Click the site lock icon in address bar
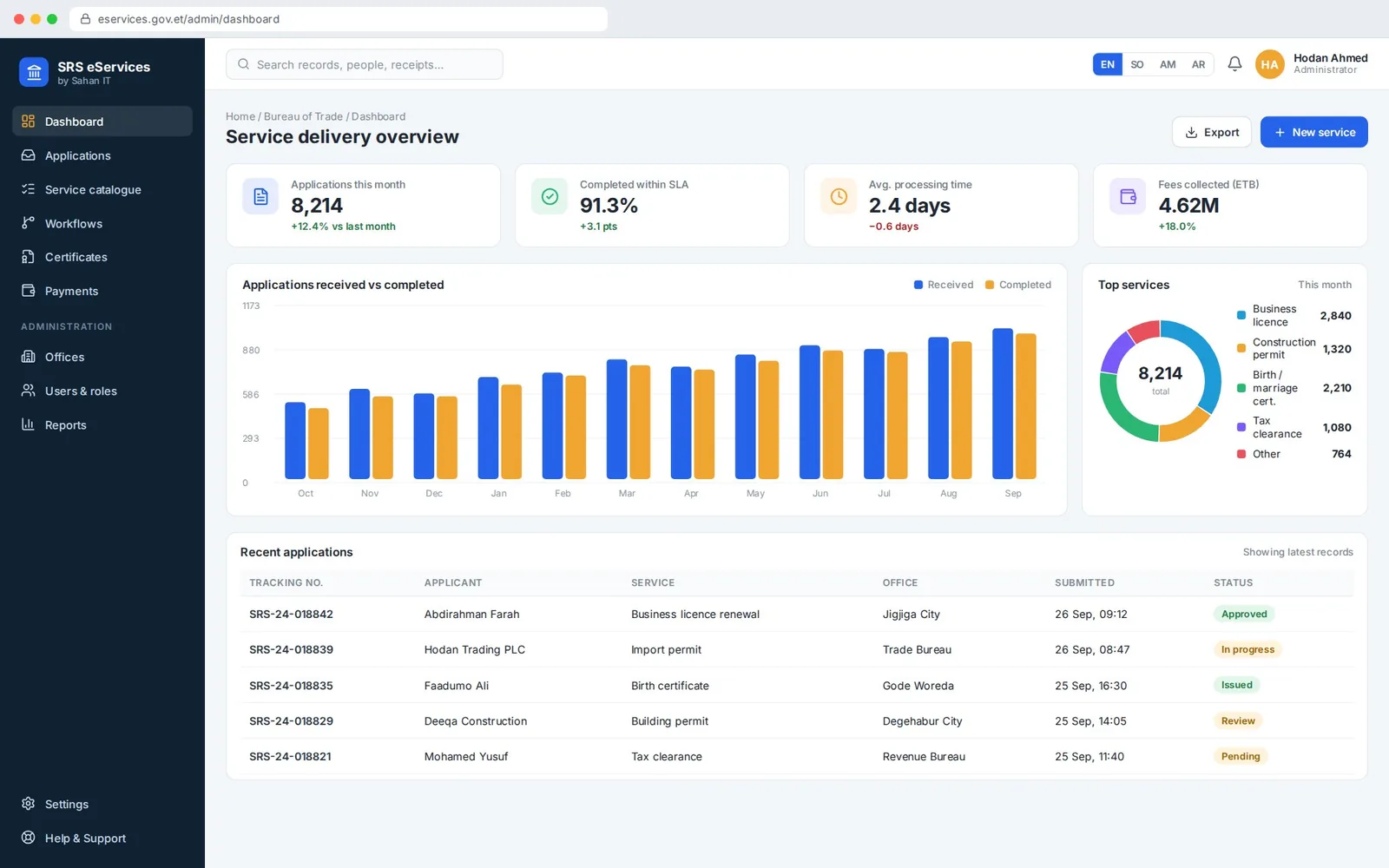This screenshot has width=1389, height=868. pos(85,19)
